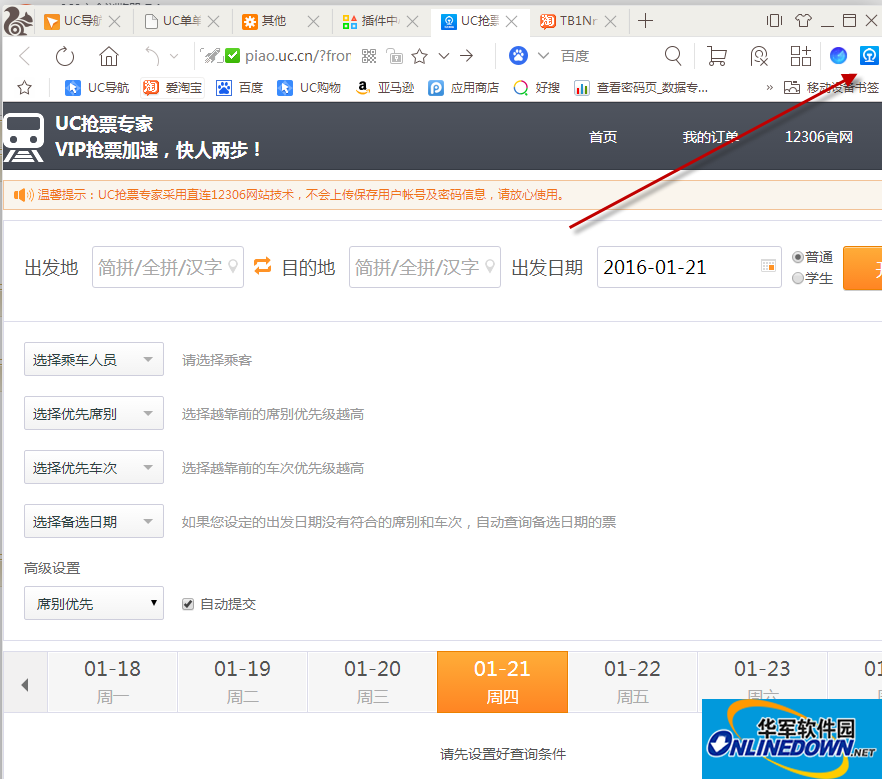Image resolution: width=882 pixels, height=779 pixels.
Task: Click the 12306官网 link
Action: click(x=819, y=137)
